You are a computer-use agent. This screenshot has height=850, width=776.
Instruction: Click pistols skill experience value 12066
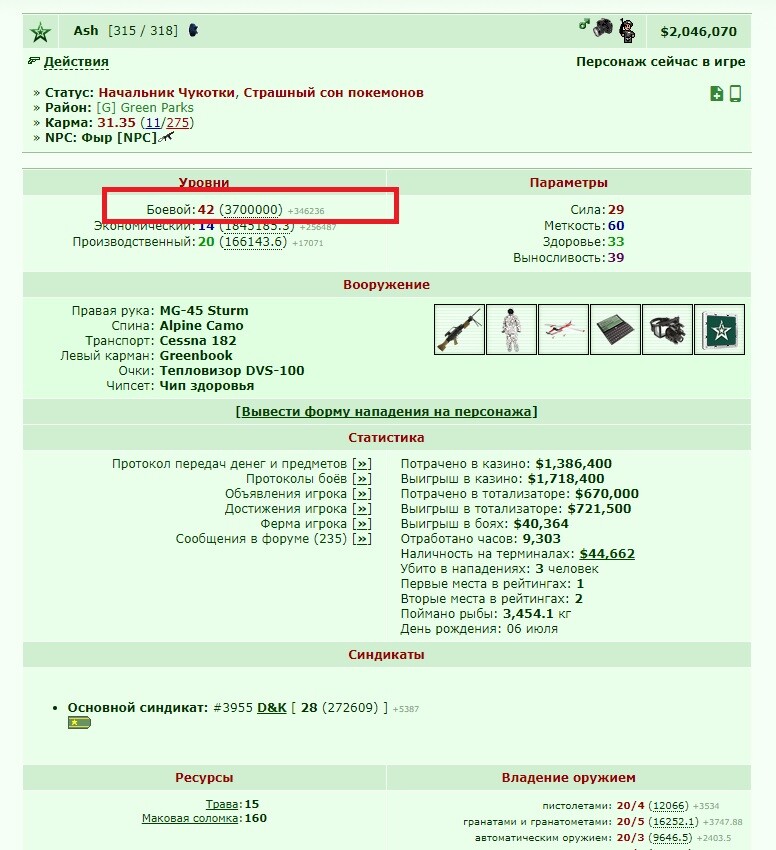[668, 806]
